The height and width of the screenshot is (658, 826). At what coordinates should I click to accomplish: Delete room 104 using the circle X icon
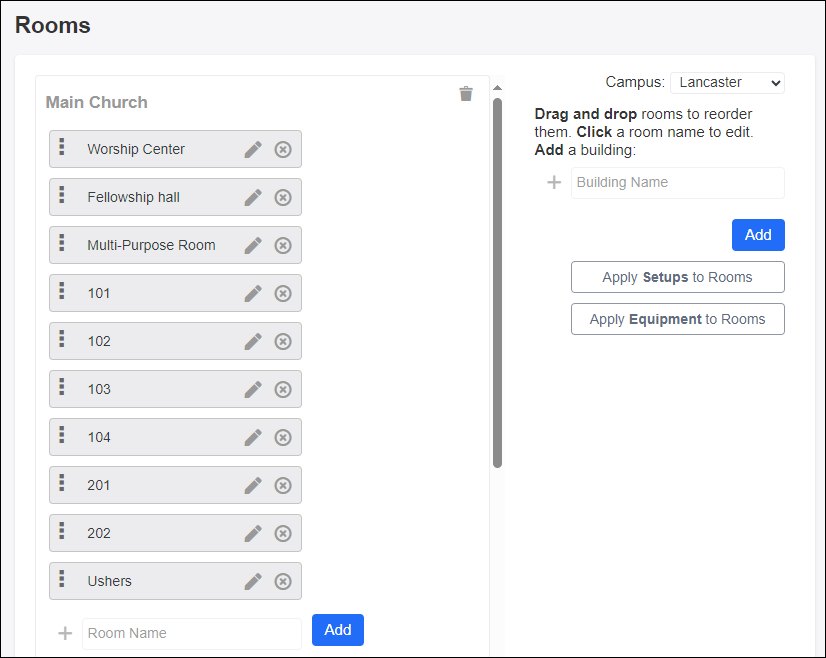283,437
